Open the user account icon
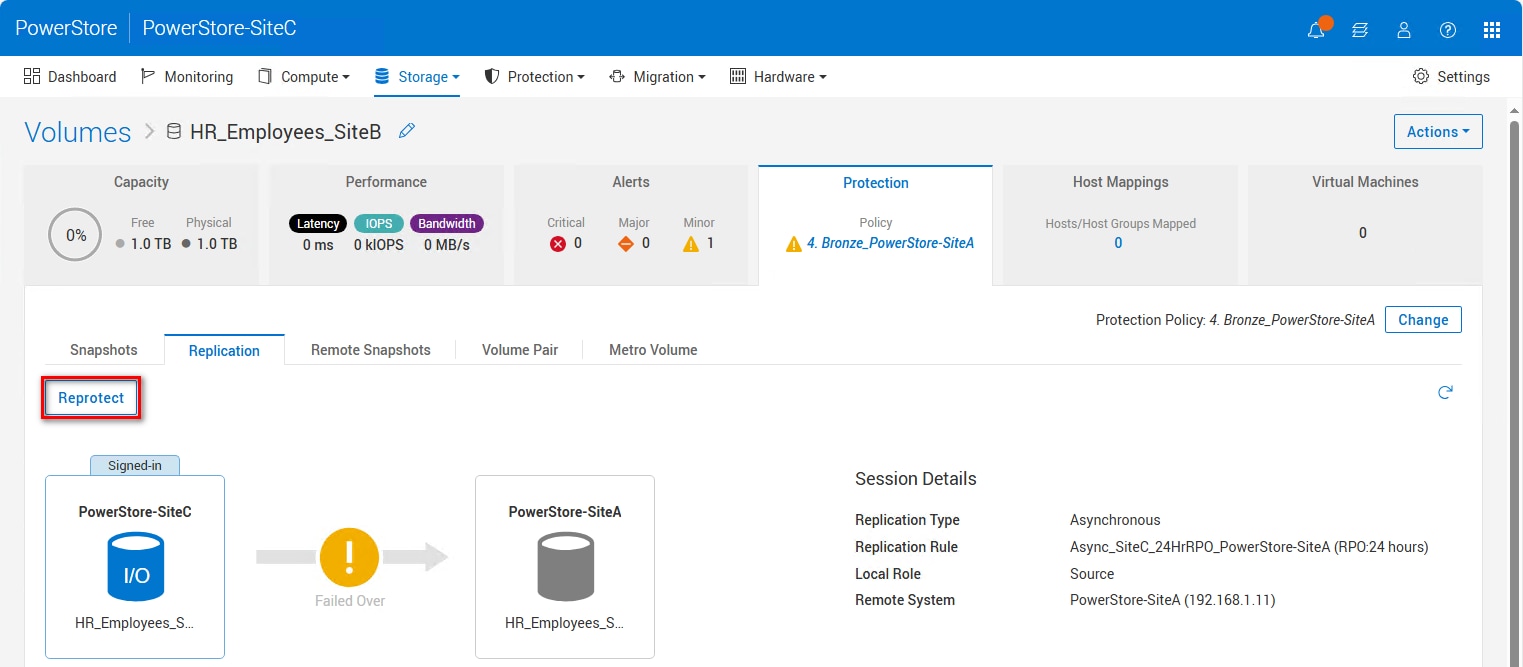This screenshot has height=667, width=1523. [x=1404, y=30]
